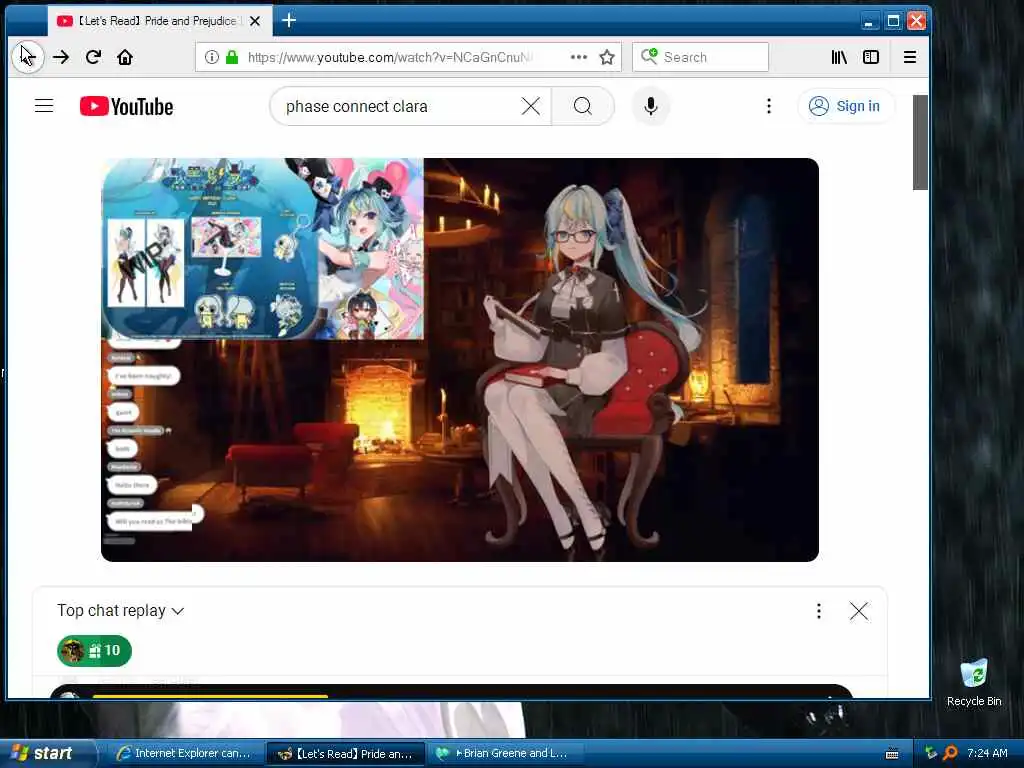Image resolution: width=1024 pixels, height=768 pixels.
Task: Open the chat options three-dot menu
Action: point(819,611)
